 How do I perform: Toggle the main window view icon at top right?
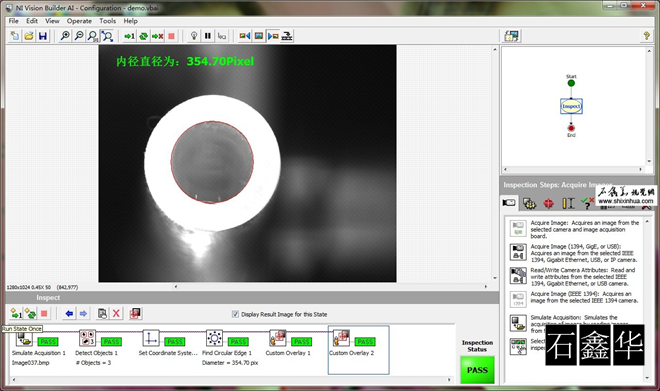[x=512, y=36]
